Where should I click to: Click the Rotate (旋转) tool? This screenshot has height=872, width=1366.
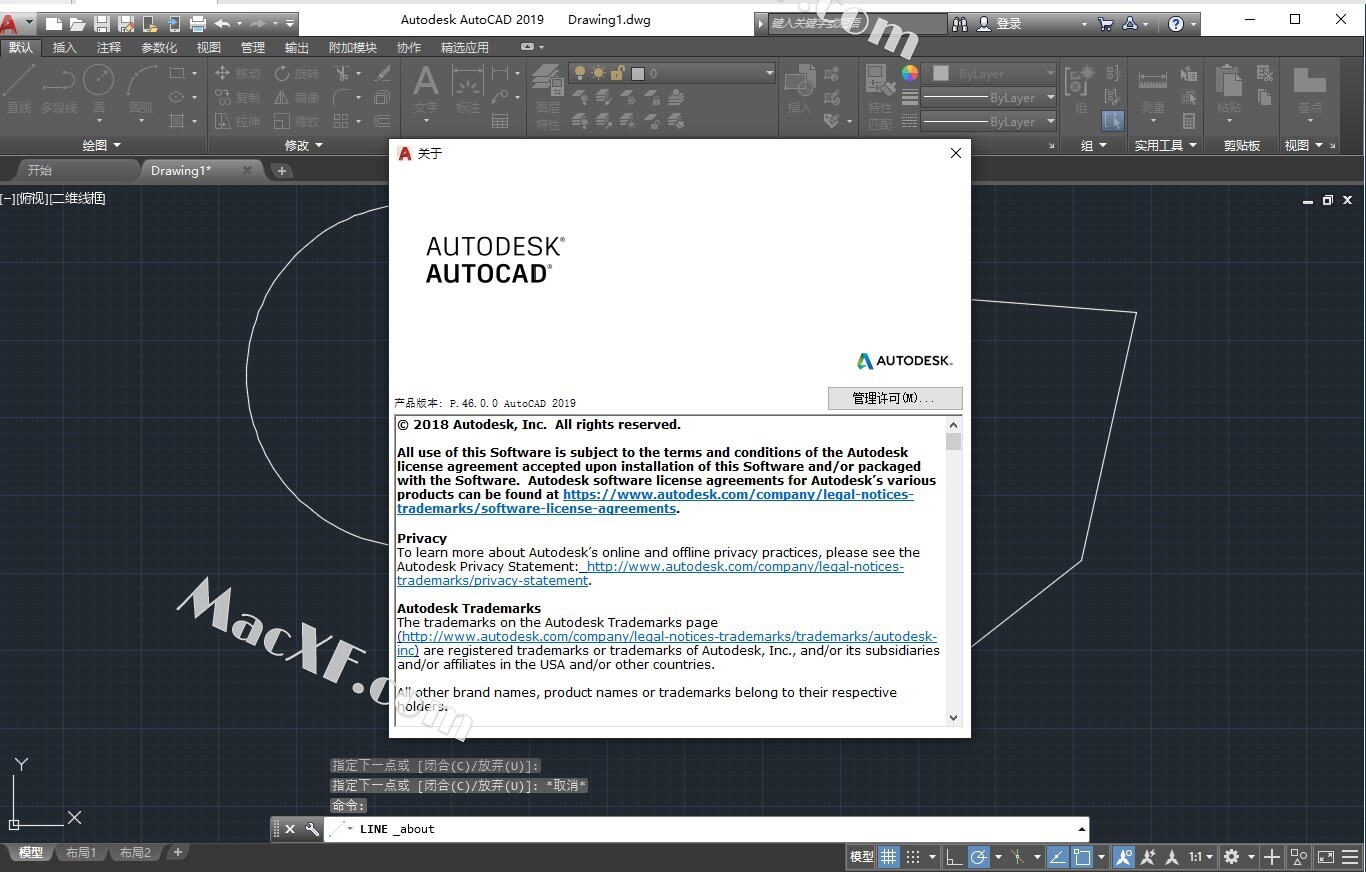(297, 73)
